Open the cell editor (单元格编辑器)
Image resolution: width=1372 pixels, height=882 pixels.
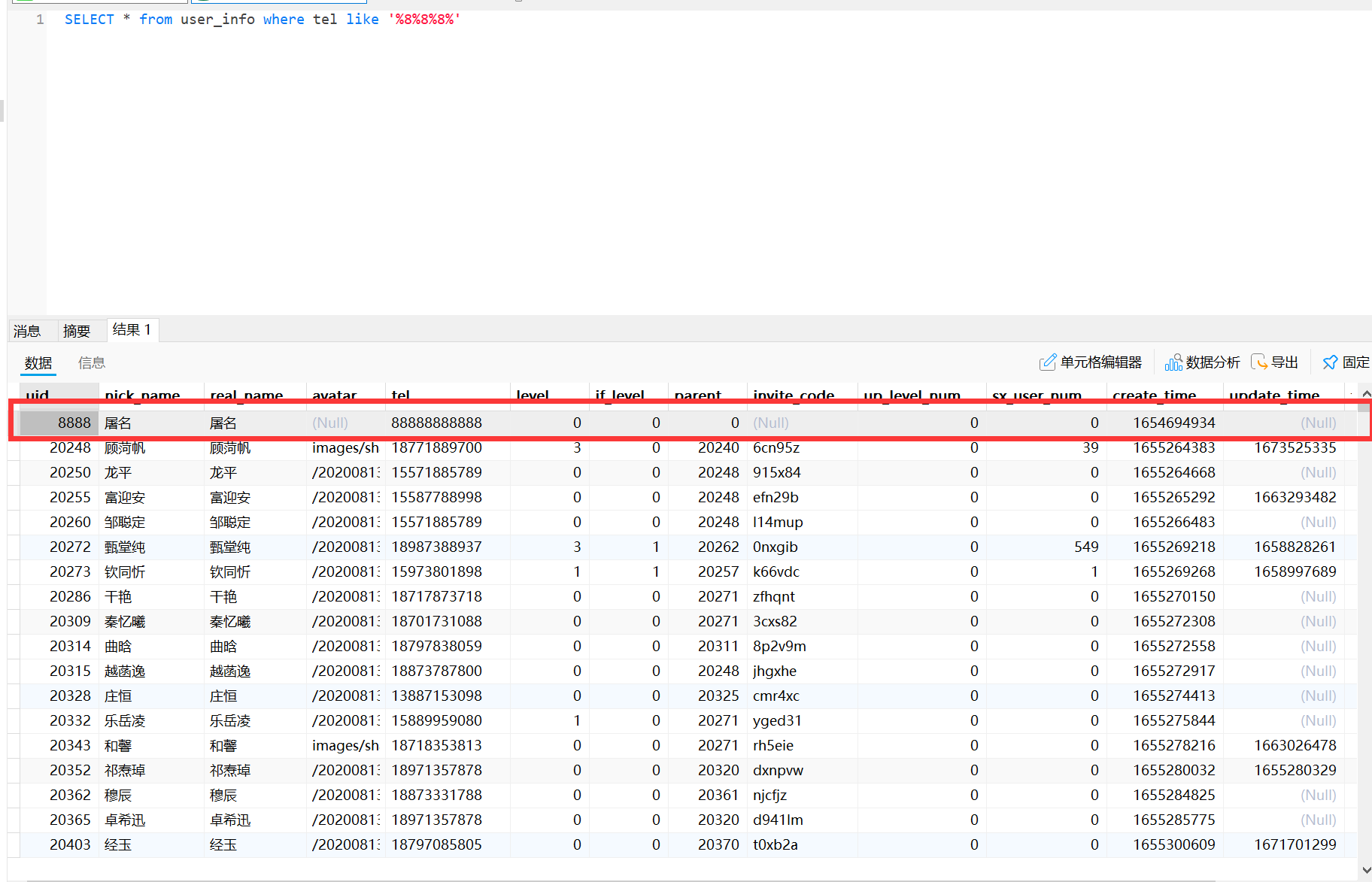pyautogui.click(x=1090, y=362)
